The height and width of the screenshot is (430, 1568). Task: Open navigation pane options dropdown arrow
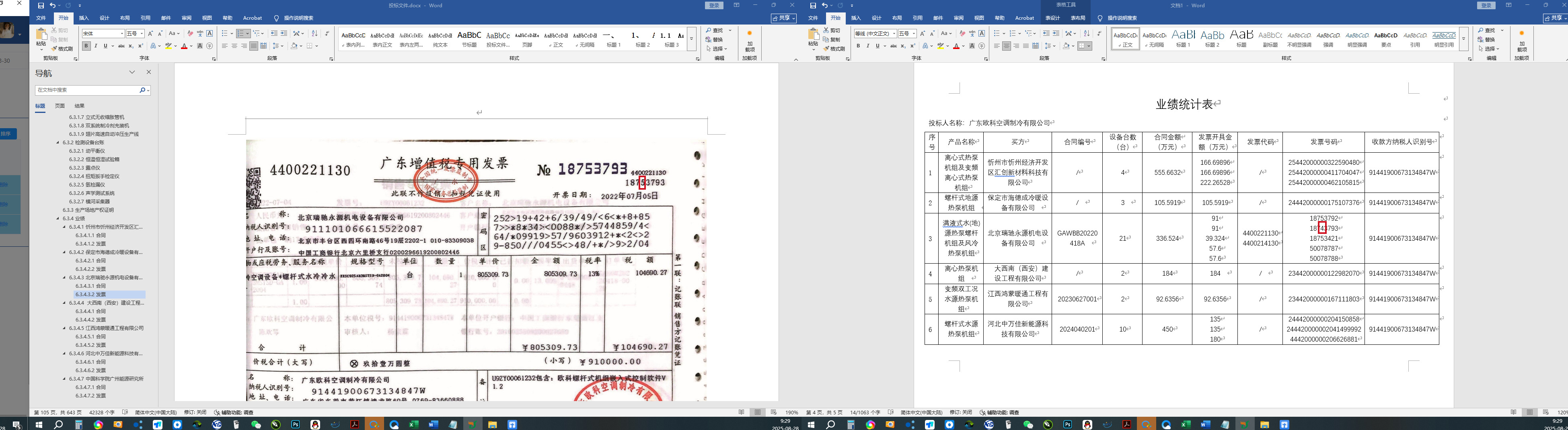tap(132, 72)
